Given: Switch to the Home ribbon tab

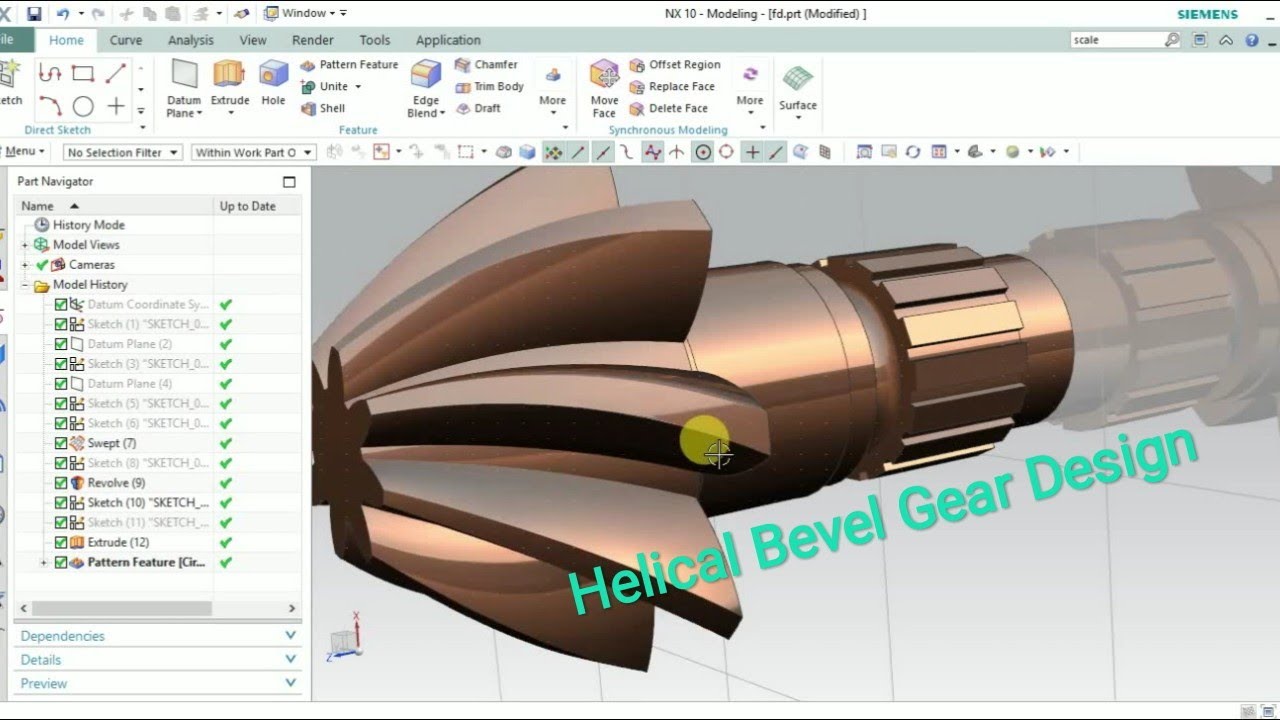Looking at the screenshot, I should 66,40.
